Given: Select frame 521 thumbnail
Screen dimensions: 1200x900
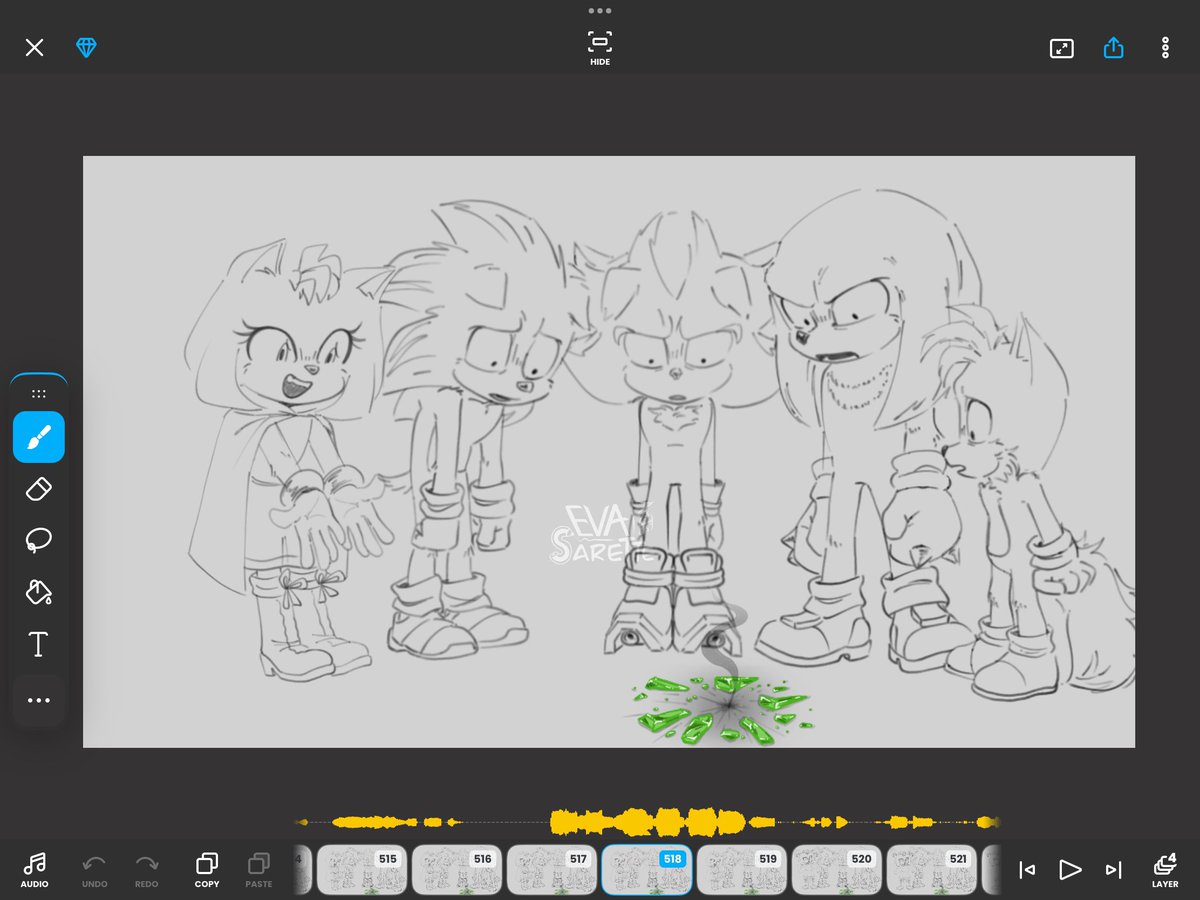Looking at the screenshot, I should coord(932,870).
